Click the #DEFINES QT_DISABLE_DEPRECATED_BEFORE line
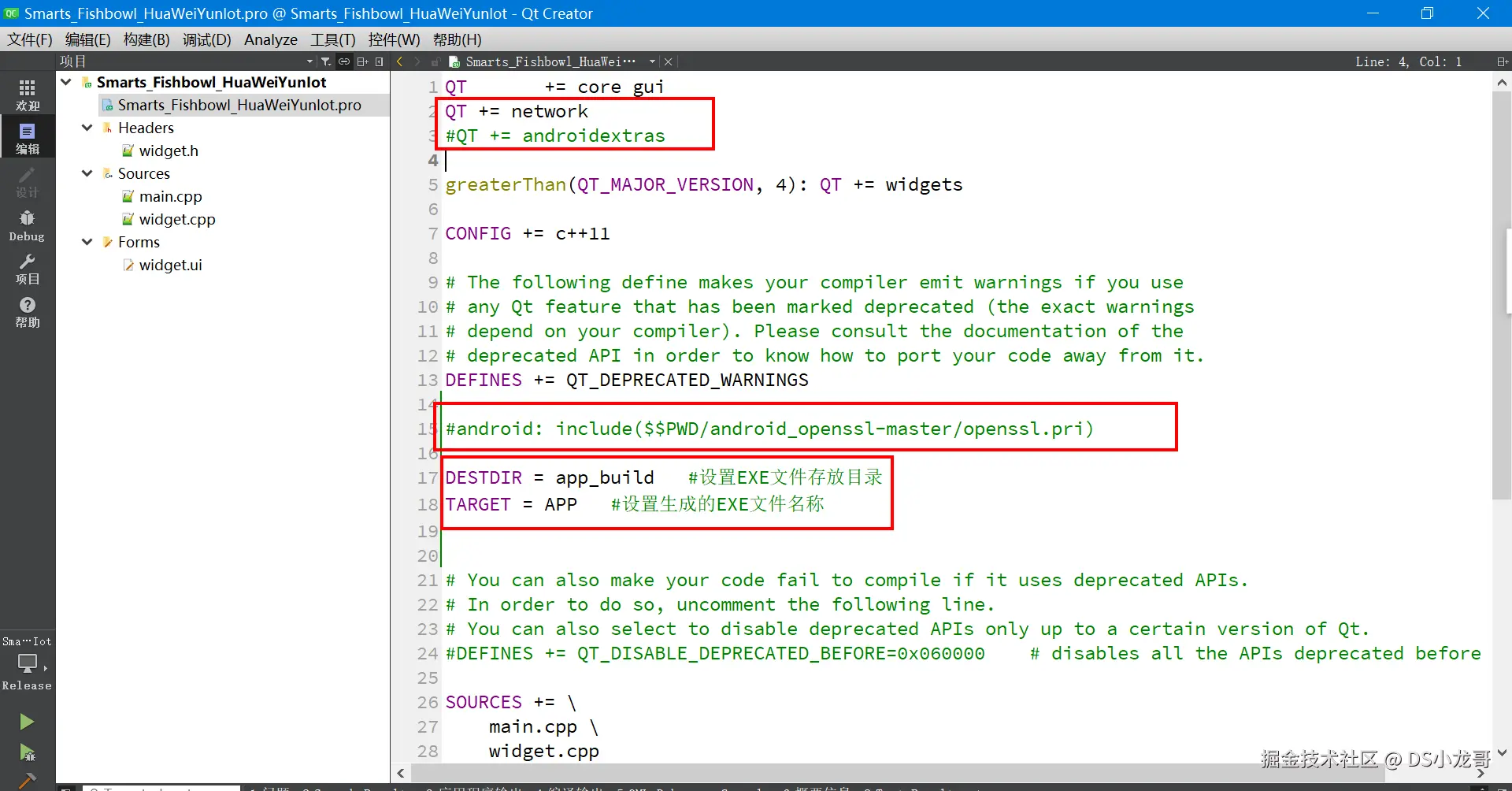The image size is (1512, 791). [963, 653]
